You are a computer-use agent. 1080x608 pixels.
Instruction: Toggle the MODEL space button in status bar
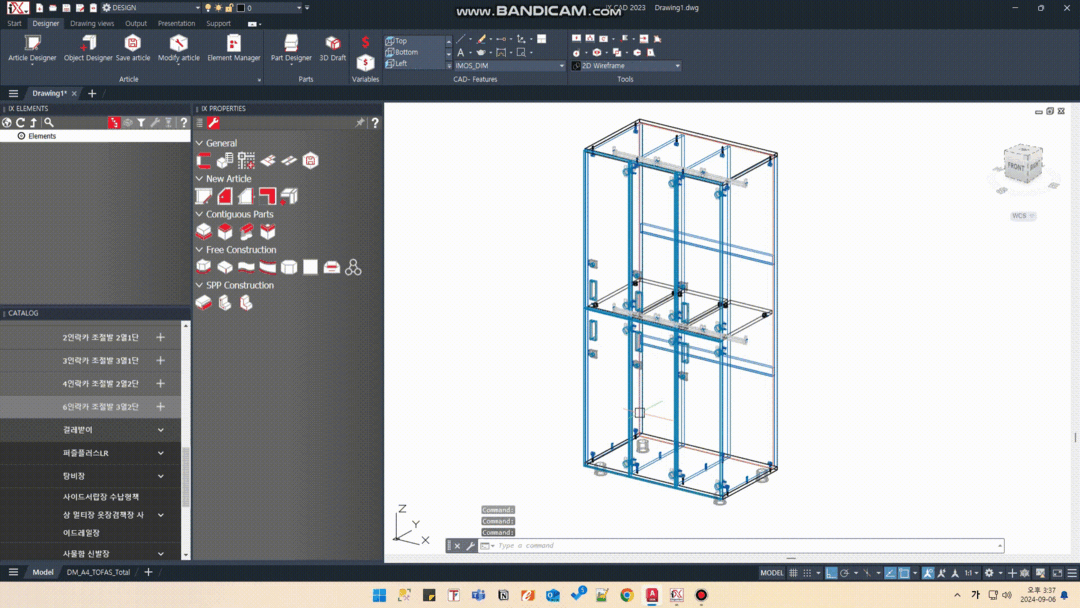pos(771,573)
